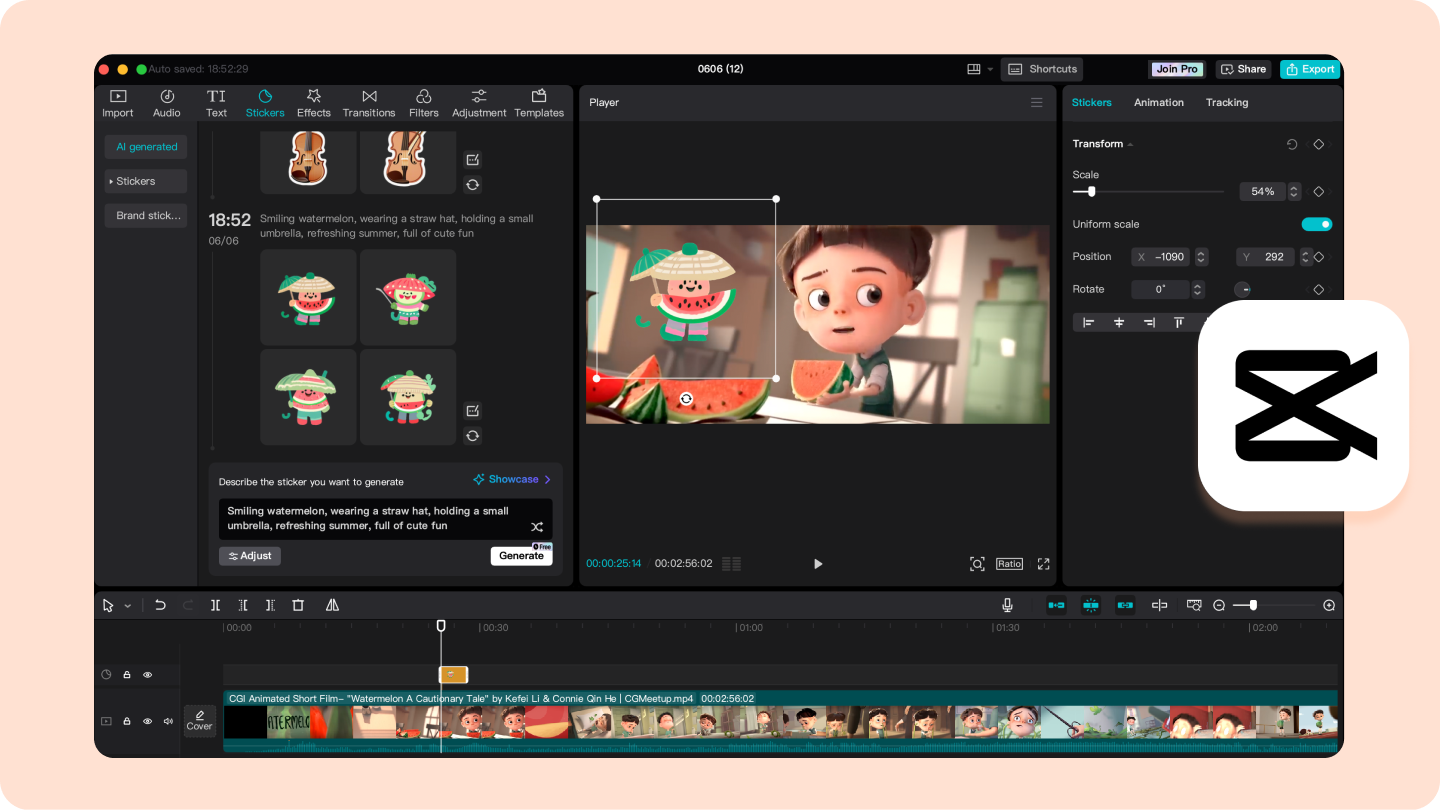
Task: Split the clip at the playhead
Action: [x=215, y=605]
